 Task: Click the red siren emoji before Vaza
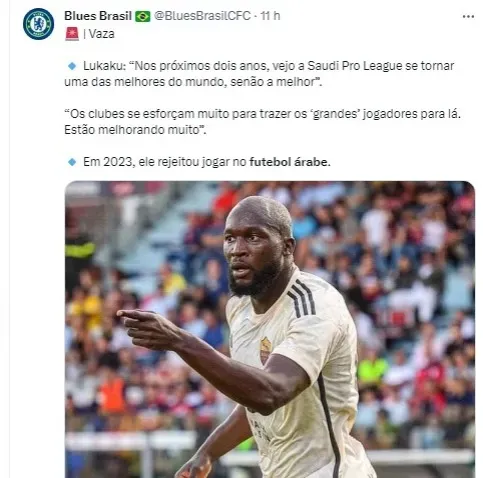[x=72, y=34]
